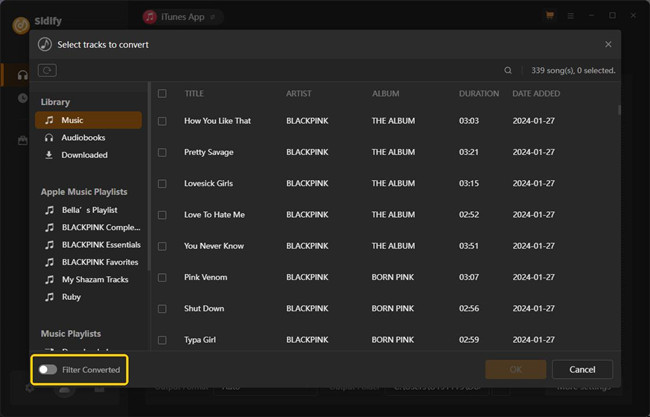Open Bella's Playlist
Viewport: 650px width, 417px height.
(x=90, y=210)
